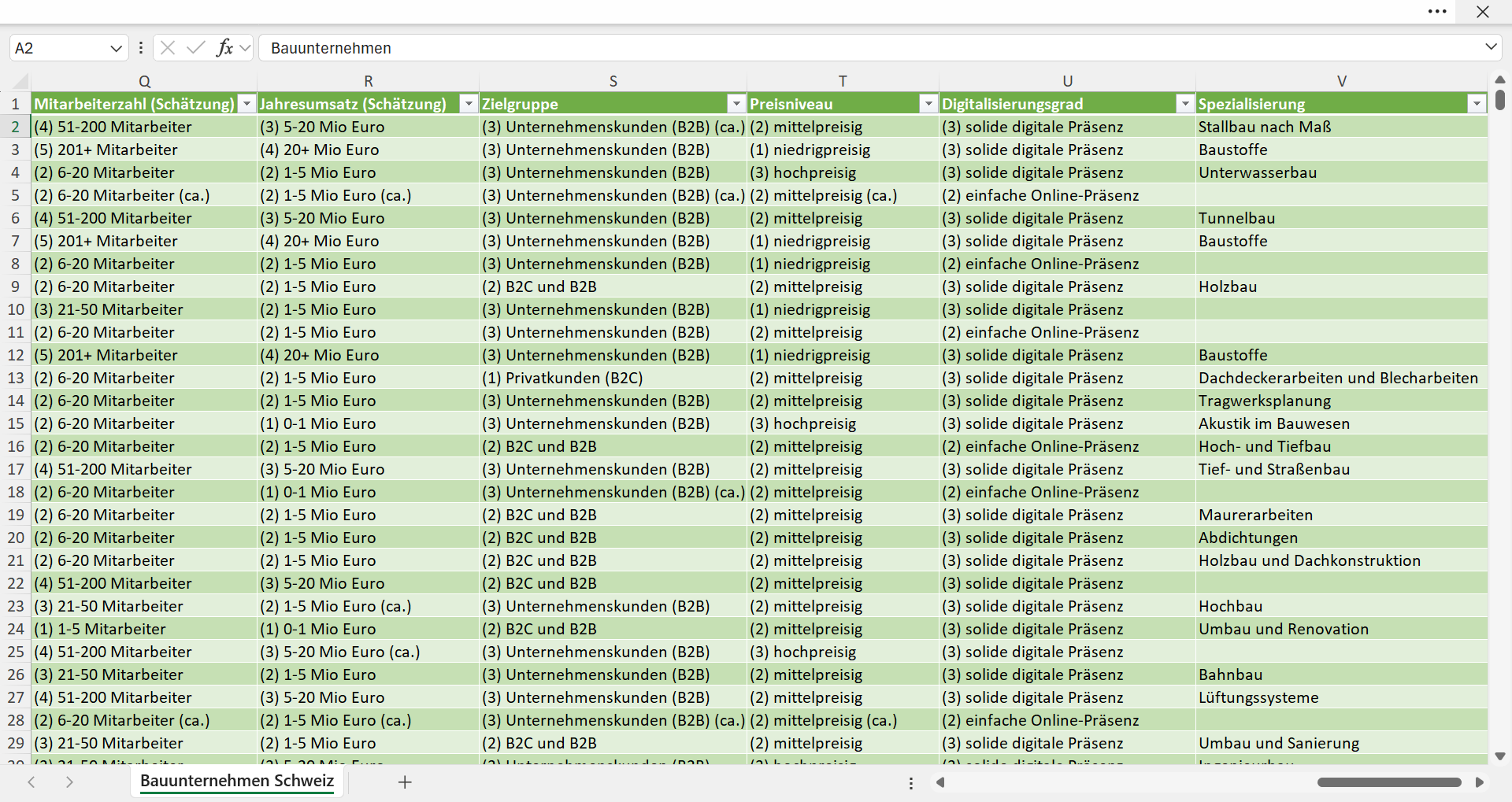The height and width of the screenshot is (802, 1512).
Task: Click the confirm entry checkmark icon
Action: click(x=195, y=48)
